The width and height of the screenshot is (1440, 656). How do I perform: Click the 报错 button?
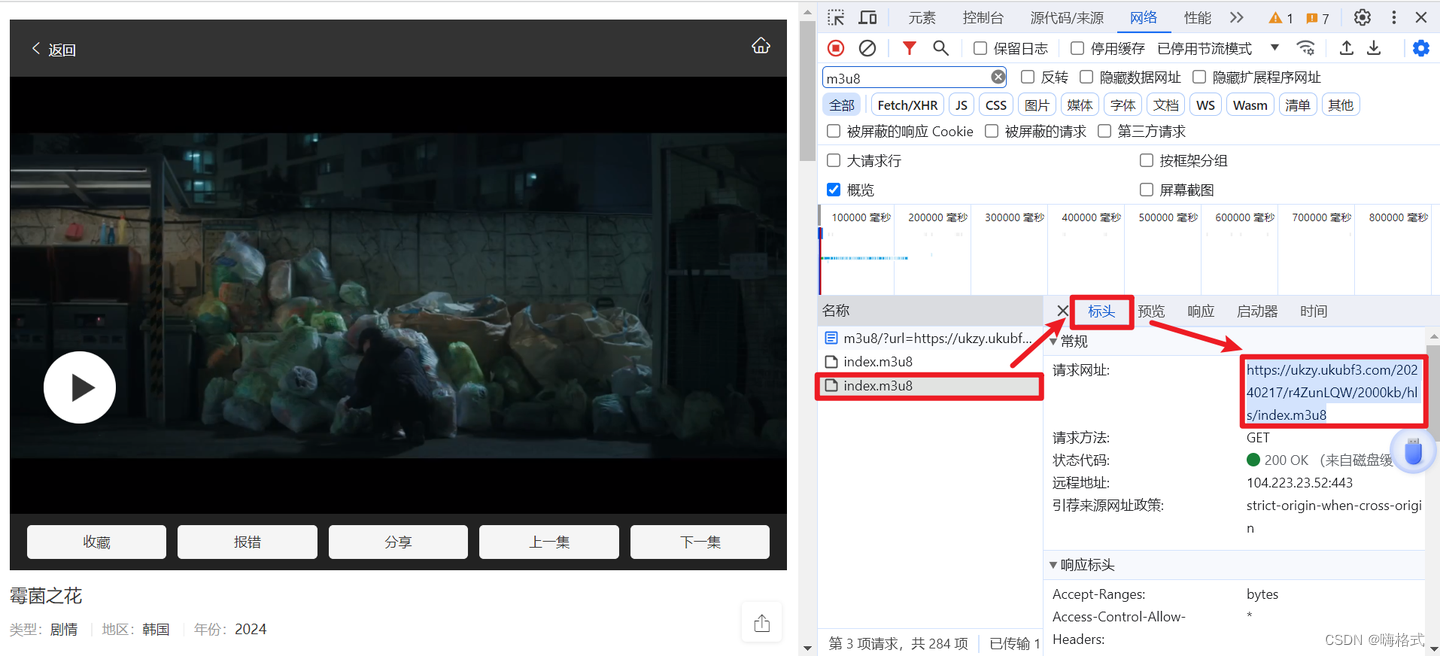click(x=247, y=542)
